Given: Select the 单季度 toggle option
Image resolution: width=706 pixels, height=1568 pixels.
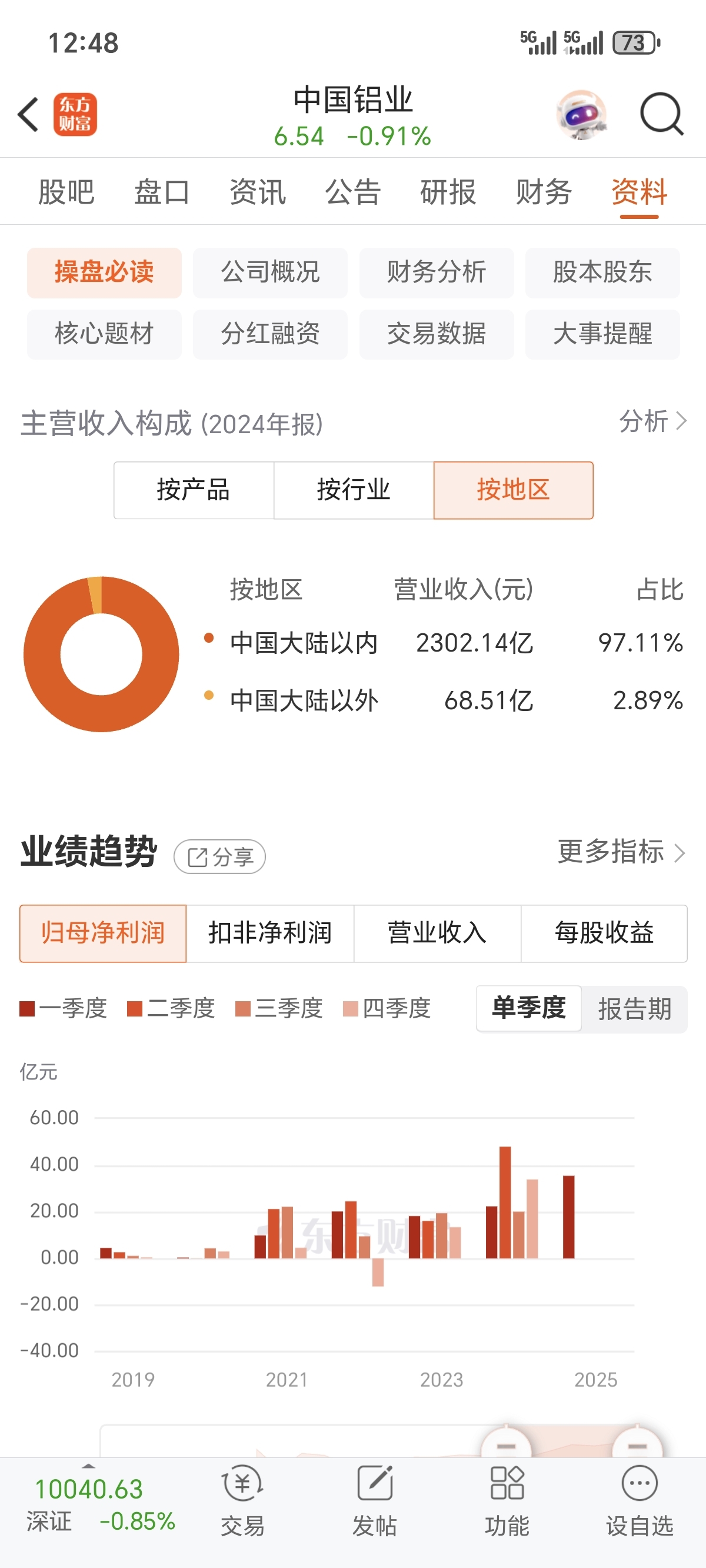Looking at the screenshot, I should (529, 1009).
